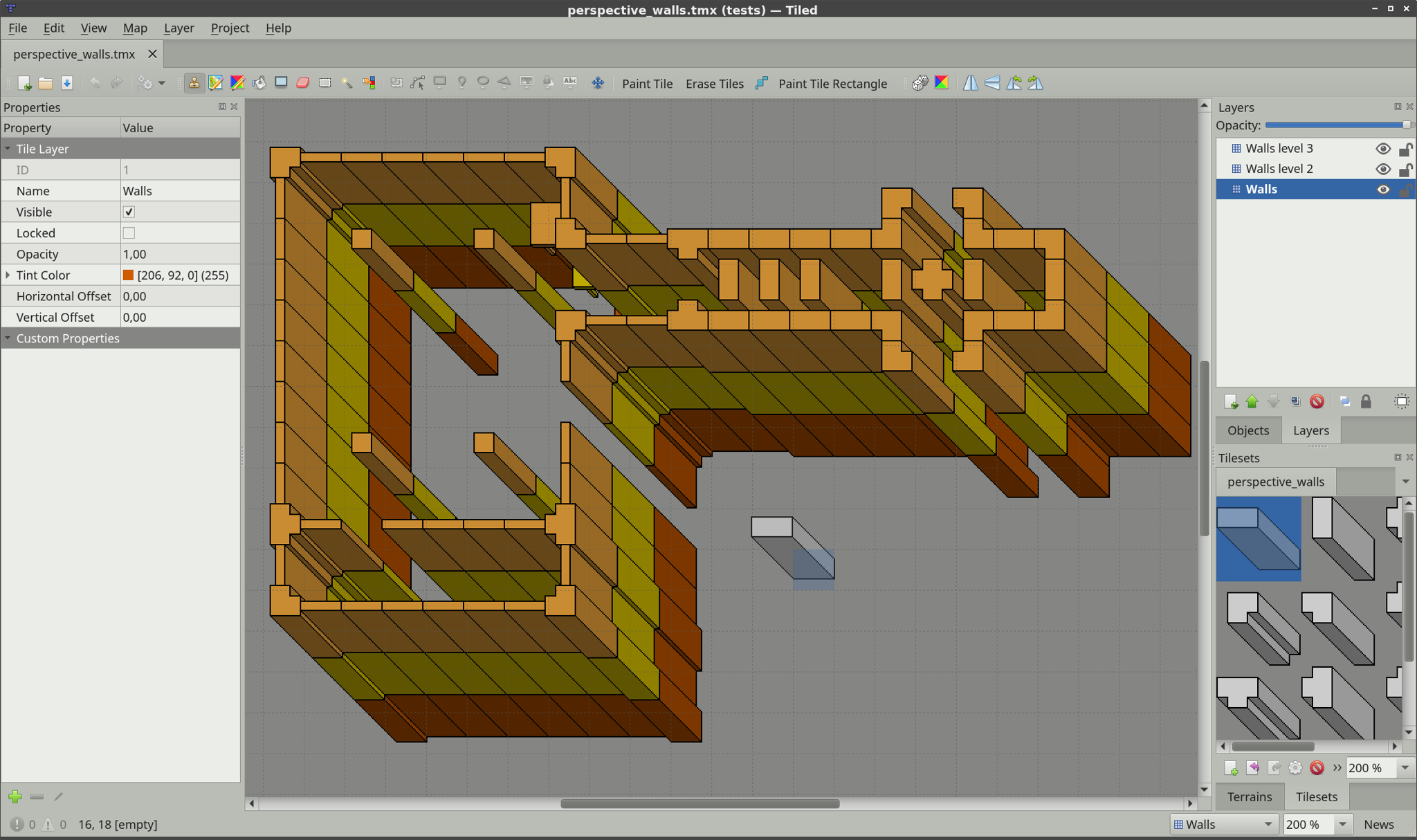The height and width of the screenshot is (840, 1417).
Task: Open the Layer menu
Action: click(179, 28)
